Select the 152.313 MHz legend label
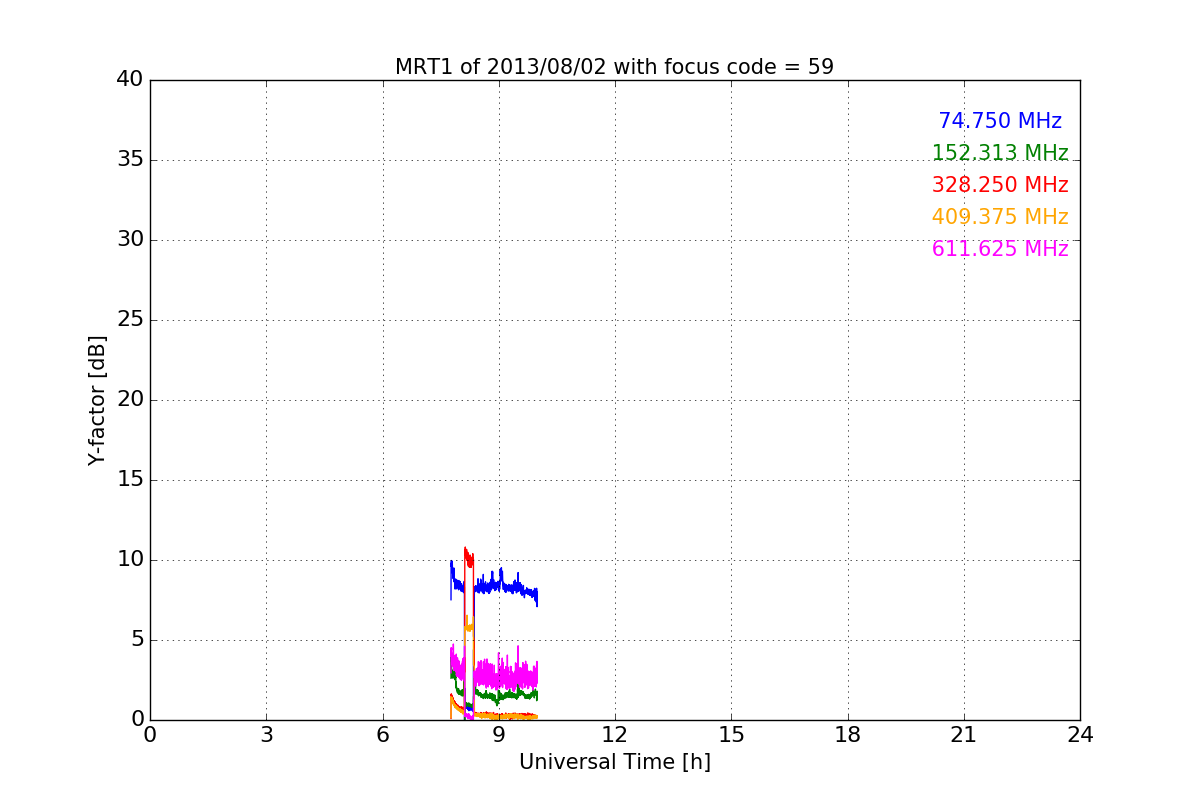This screenshot has width=1200, height=800. pos(1000,153)
